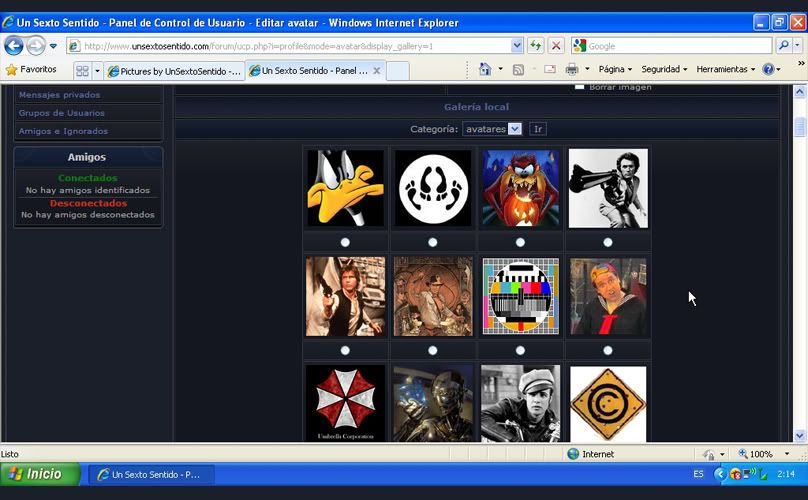
Task: Click Daffy Duck avatar image
Action: pos(345,188)
